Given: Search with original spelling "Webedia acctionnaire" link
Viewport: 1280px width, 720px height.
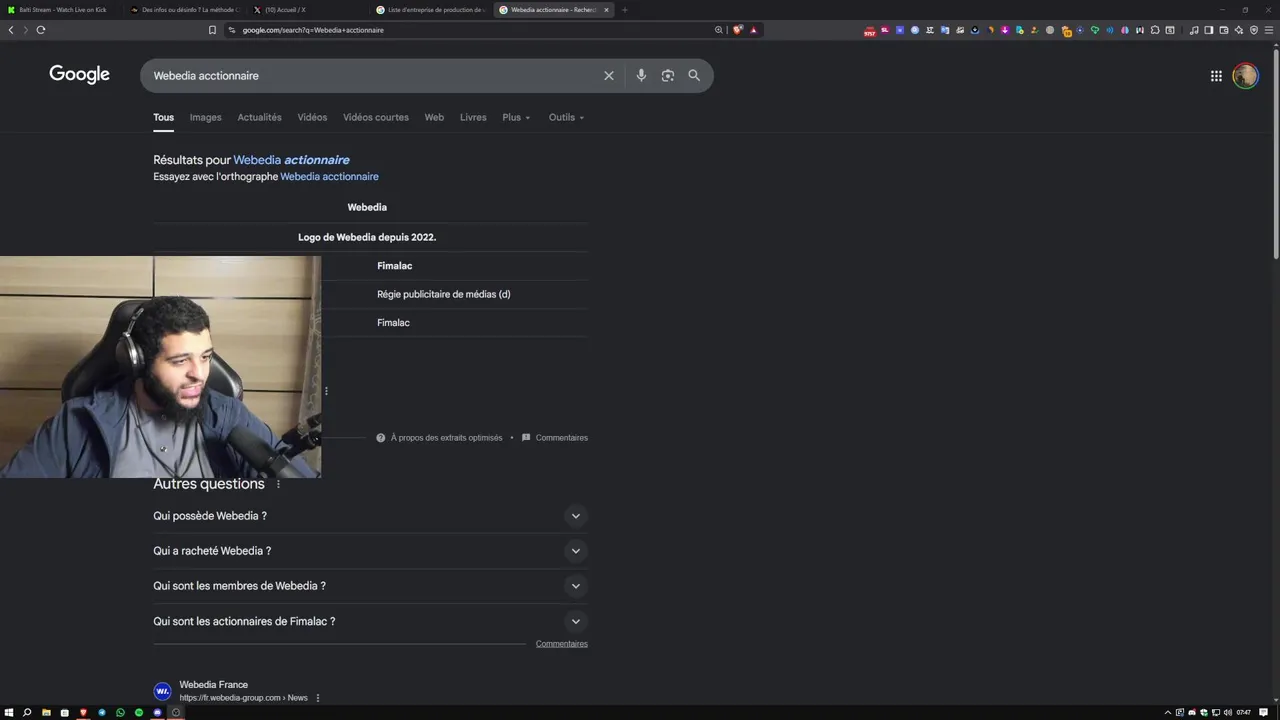Looking at the screenshot, I should click(329, 177).
